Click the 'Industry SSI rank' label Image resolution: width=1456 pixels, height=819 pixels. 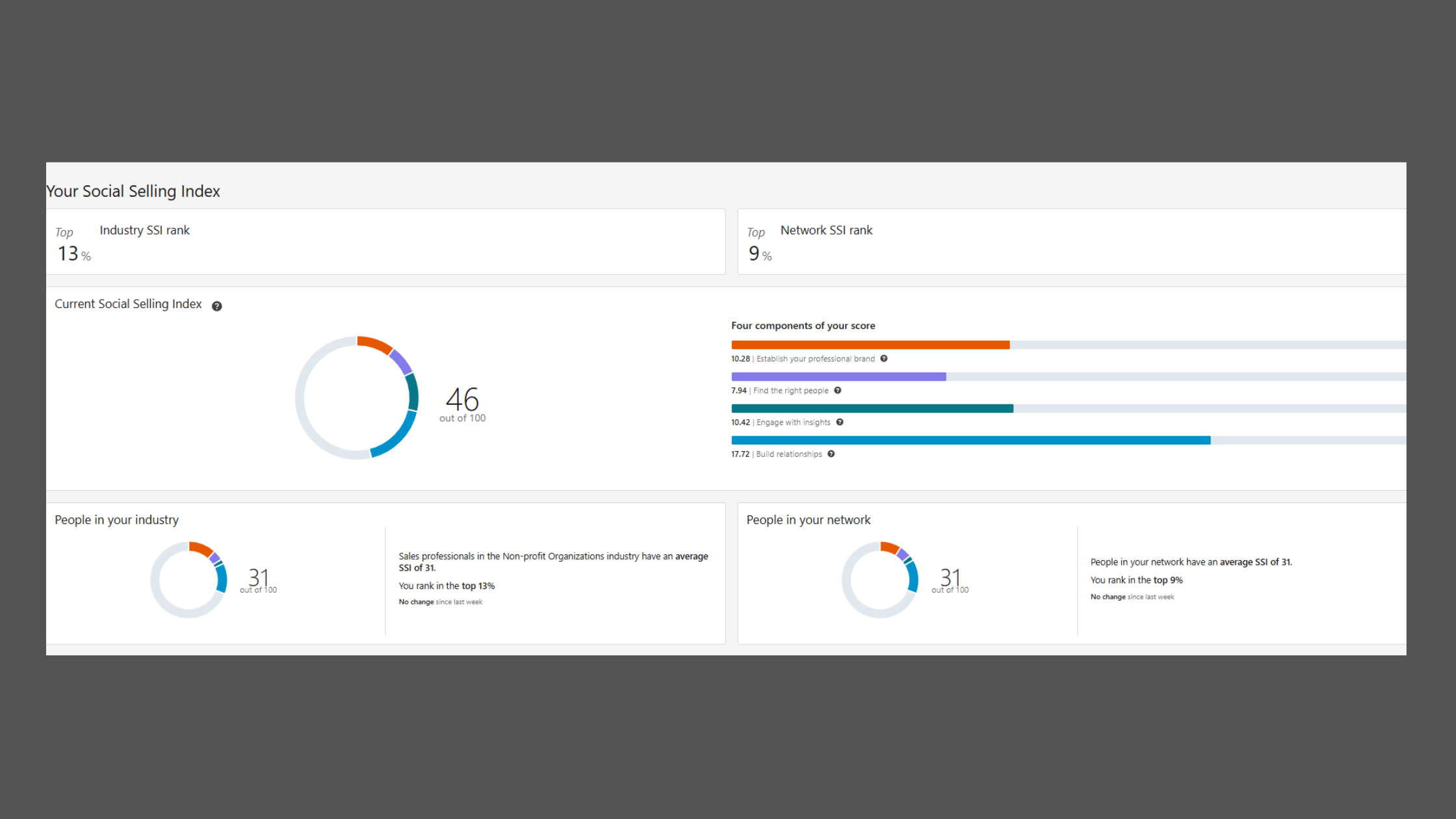point(144,230)
